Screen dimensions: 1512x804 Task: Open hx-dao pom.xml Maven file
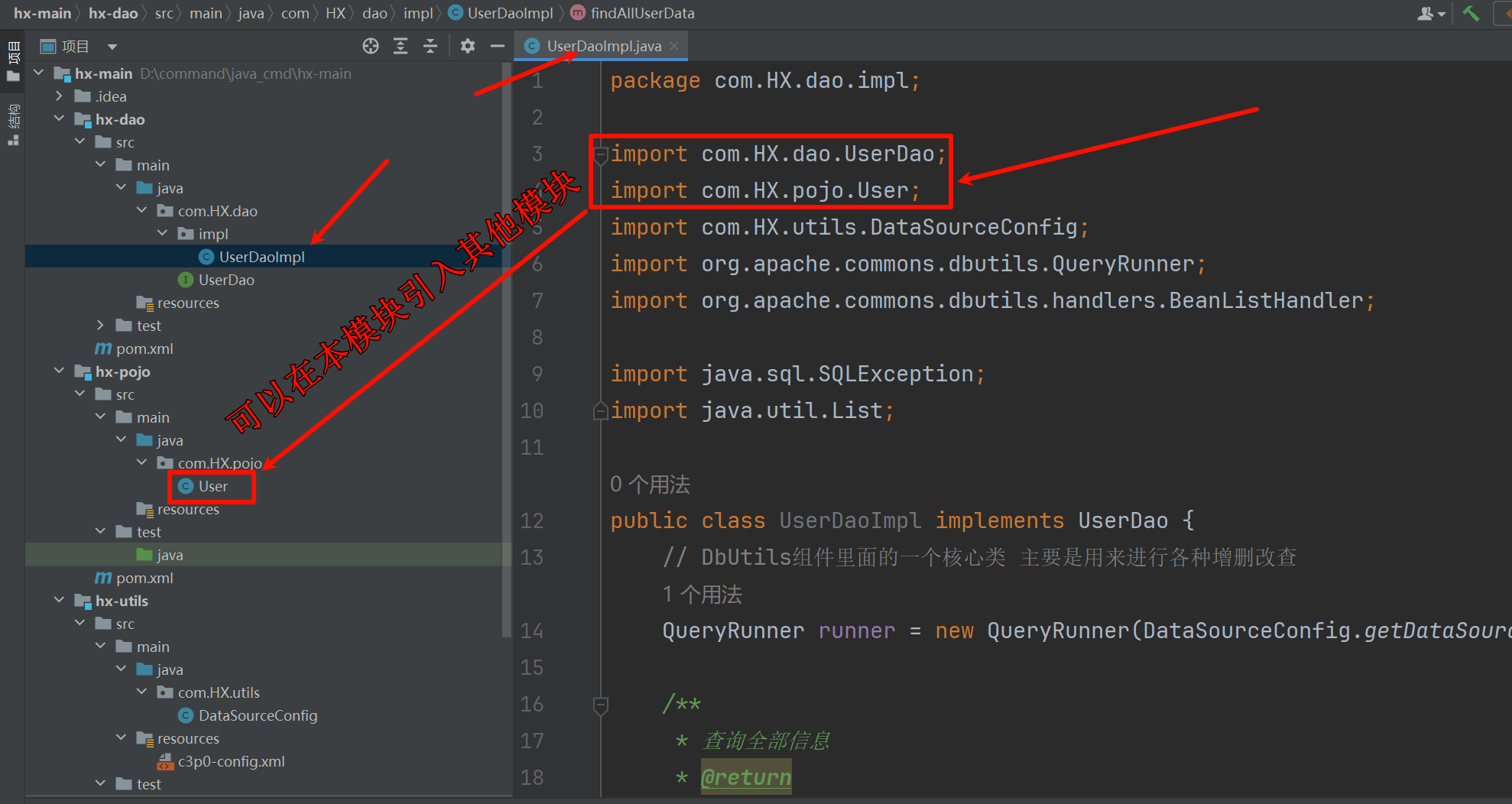coord(144,349)
